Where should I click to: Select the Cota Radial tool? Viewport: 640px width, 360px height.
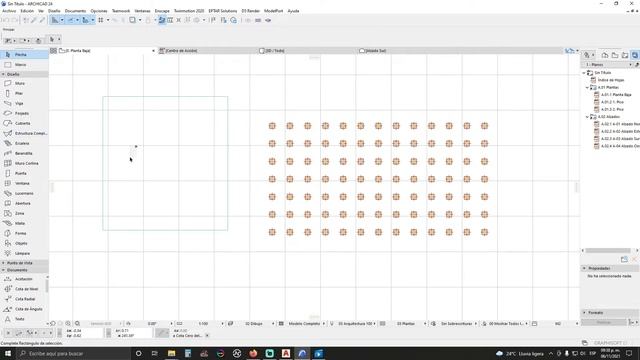coord(24,299)
